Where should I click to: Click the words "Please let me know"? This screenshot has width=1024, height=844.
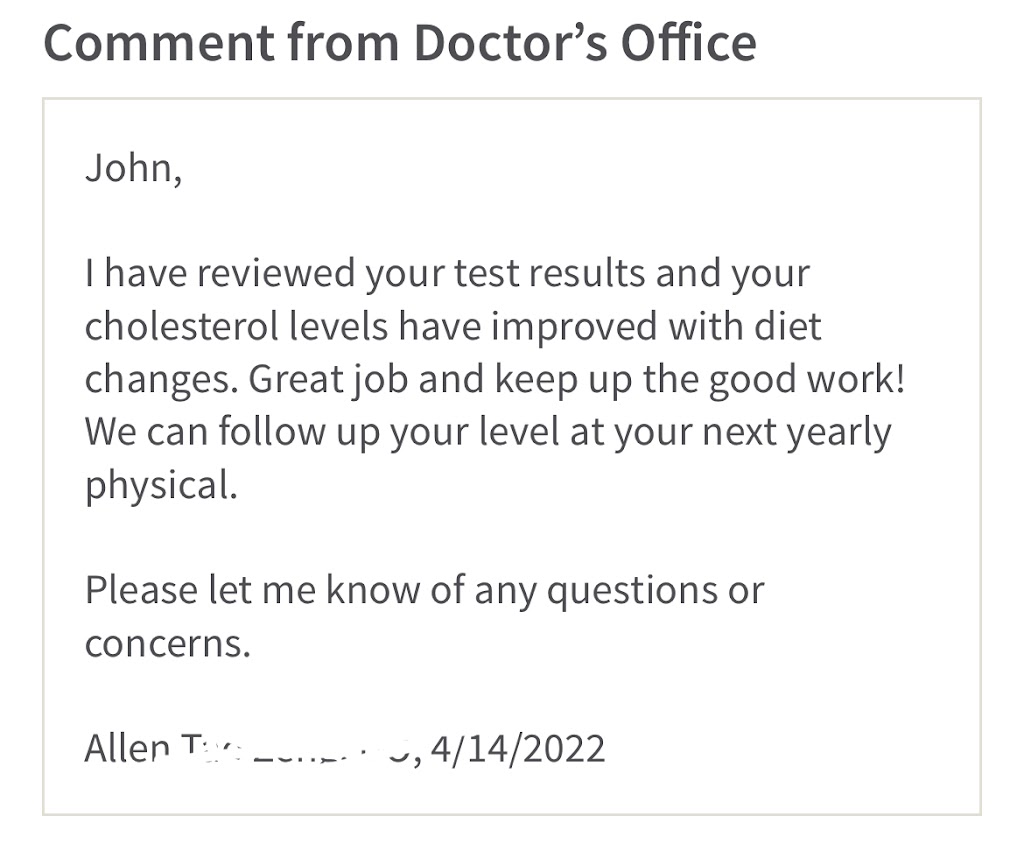click(x=250, y=590)
